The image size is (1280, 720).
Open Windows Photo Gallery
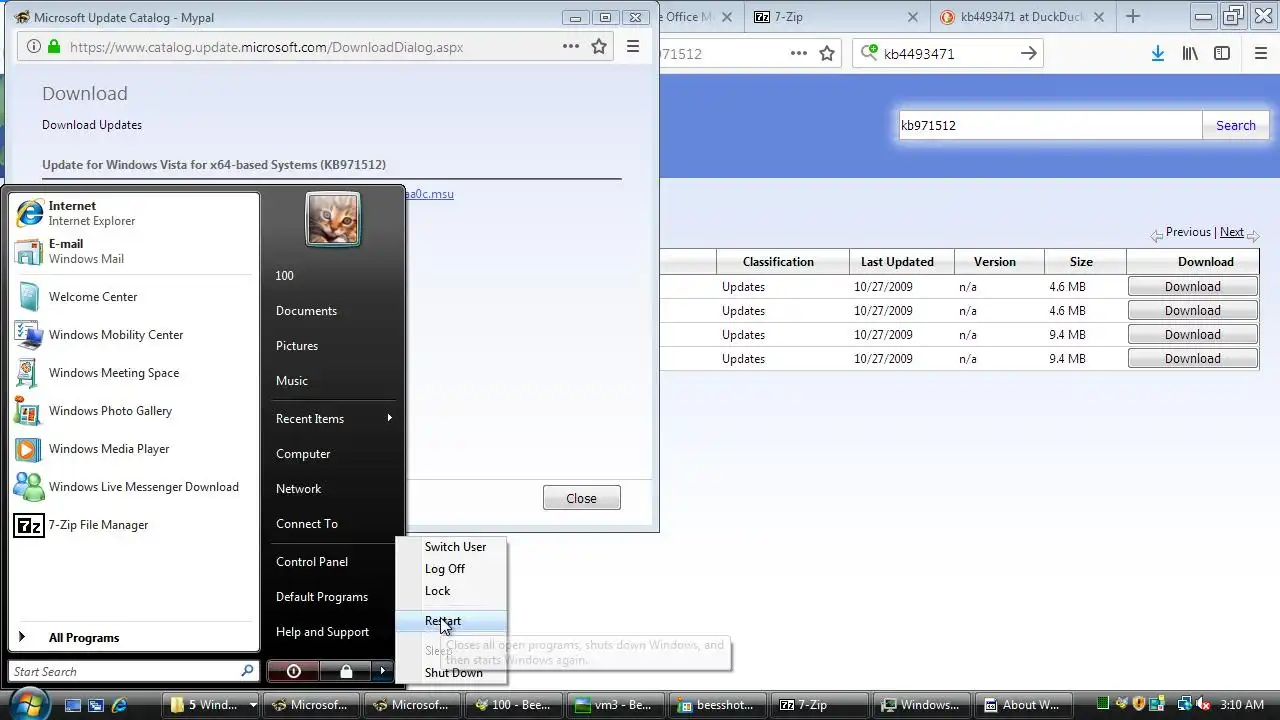[133, 411]
